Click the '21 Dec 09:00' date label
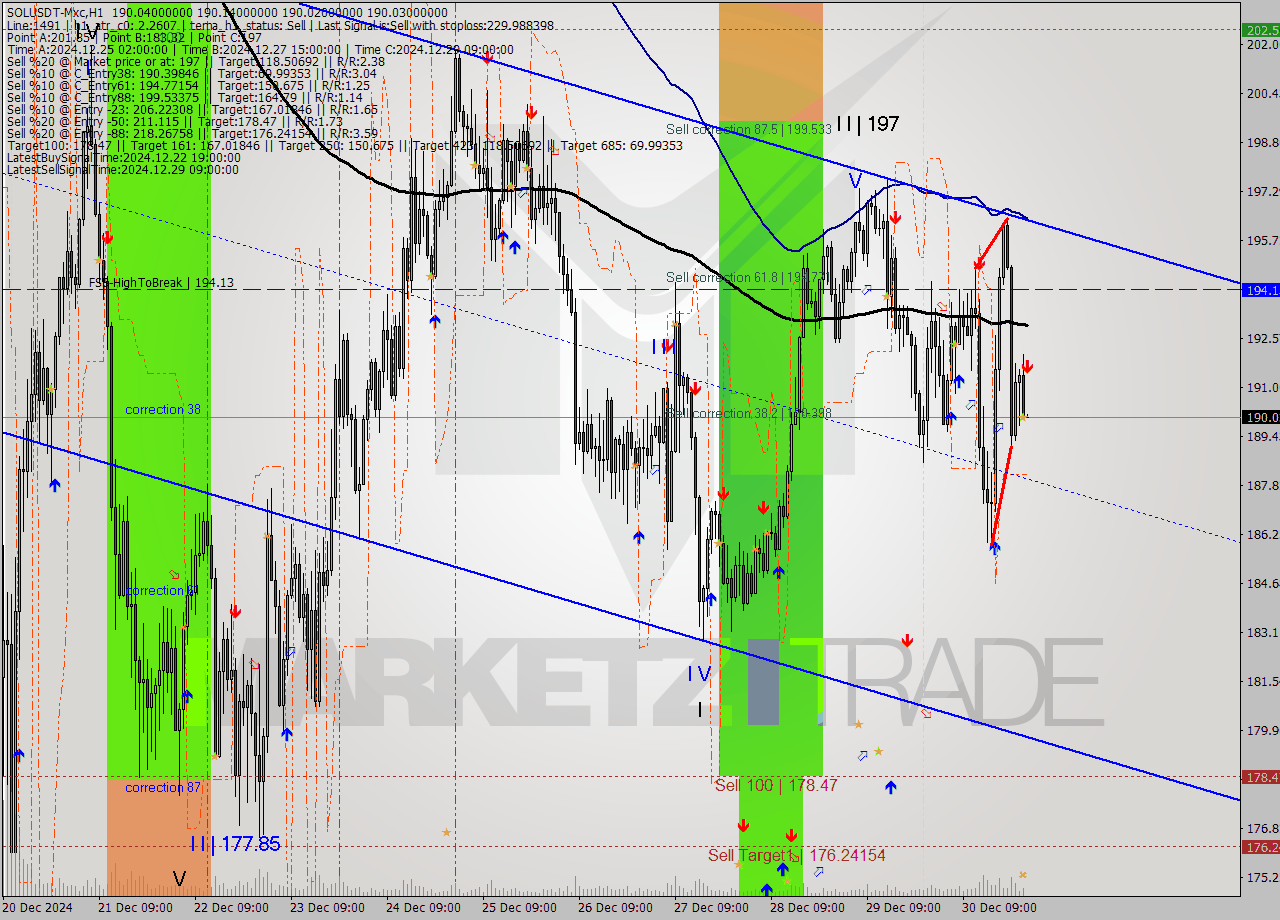Image resolution: width=1280 pixels, height=920 pixels. pyautogui.click(x=135, y=908)
